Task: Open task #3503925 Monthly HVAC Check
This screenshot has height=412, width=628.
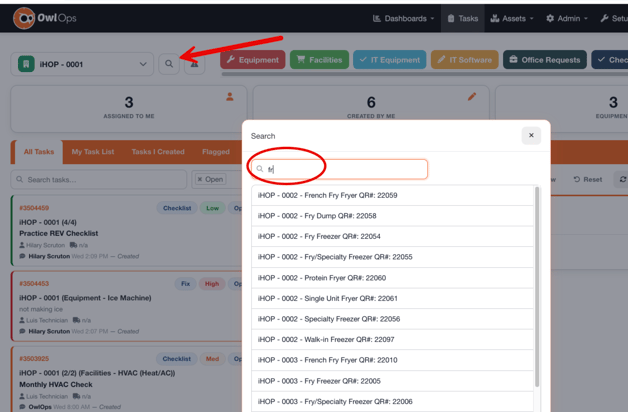Action: (127, 380)
